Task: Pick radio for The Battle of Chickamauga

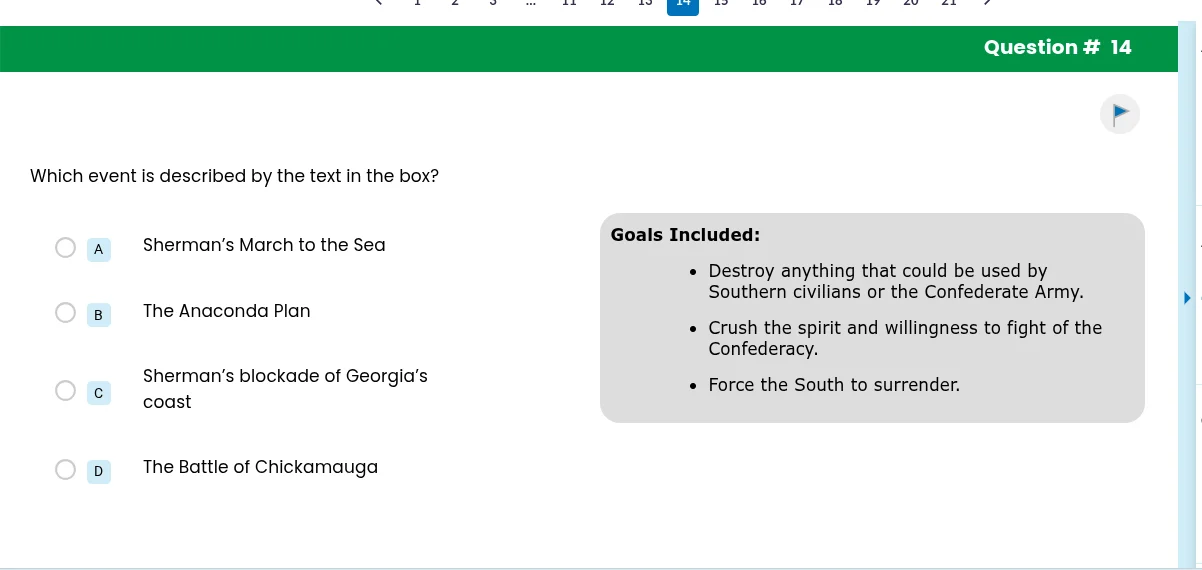Action: (65, 470)
